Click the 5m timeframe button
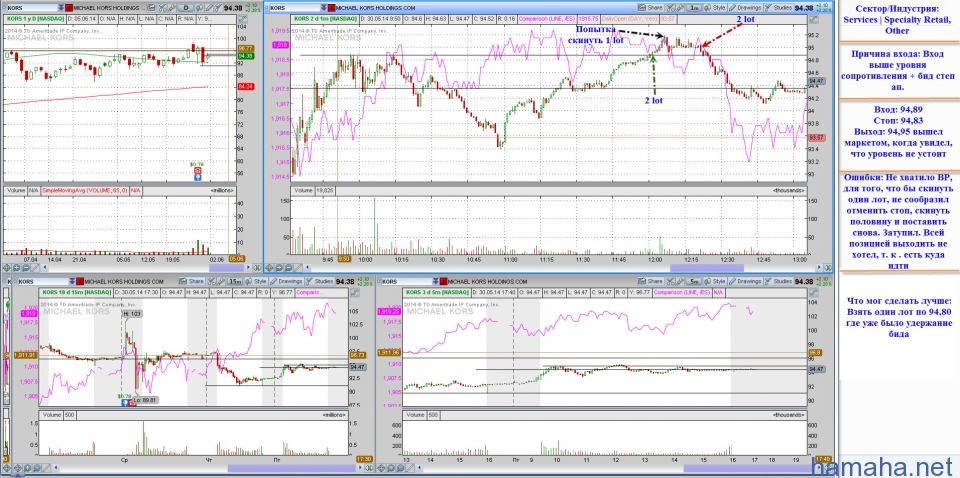The width and height of the screenshot is (960, 478). (x=694, y=281)
